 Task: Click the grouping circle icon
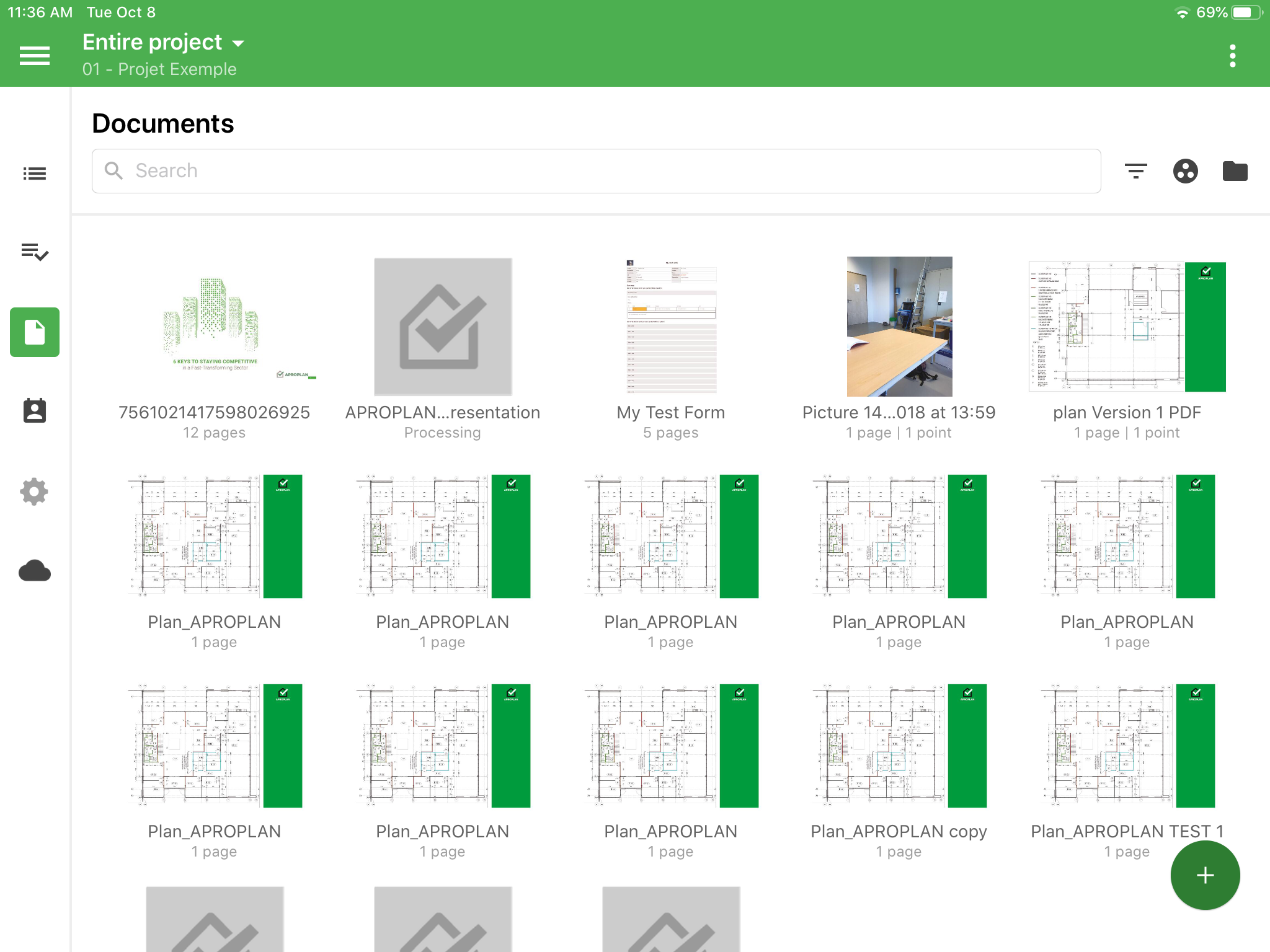1186,171
